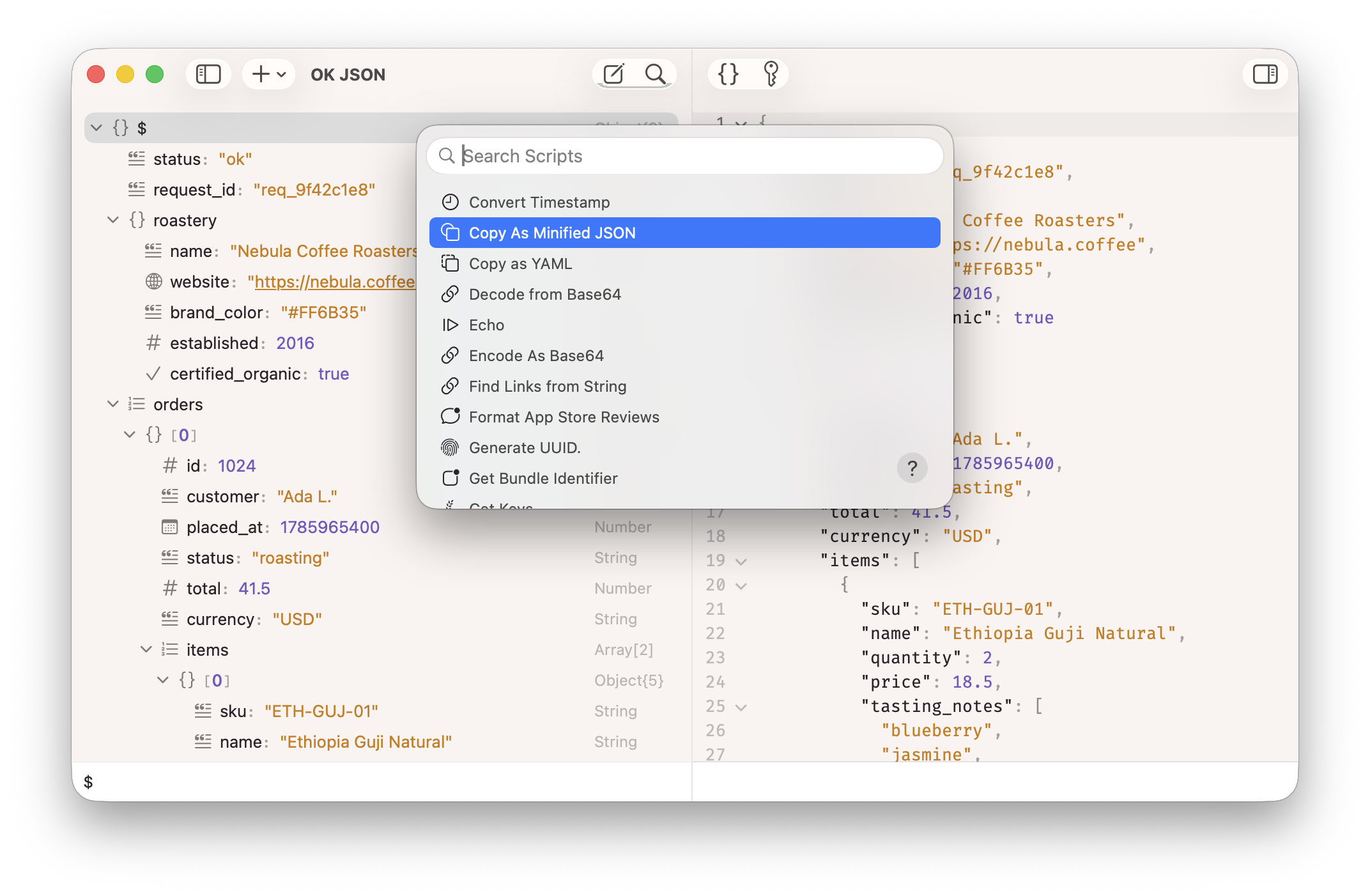Click link icon beside Encode As Base64
The height and width of the screenshot is (896, 1370).
pos(450,355)
